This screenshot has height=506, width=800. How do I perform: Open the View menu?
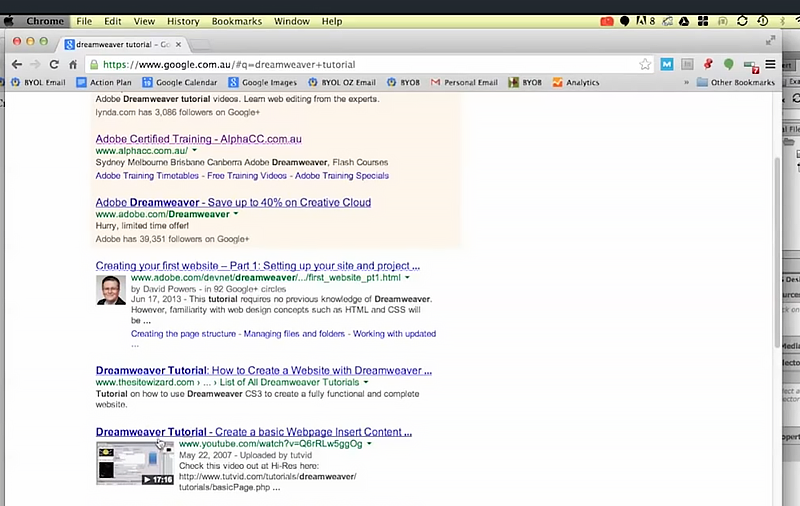coord(144,21)
